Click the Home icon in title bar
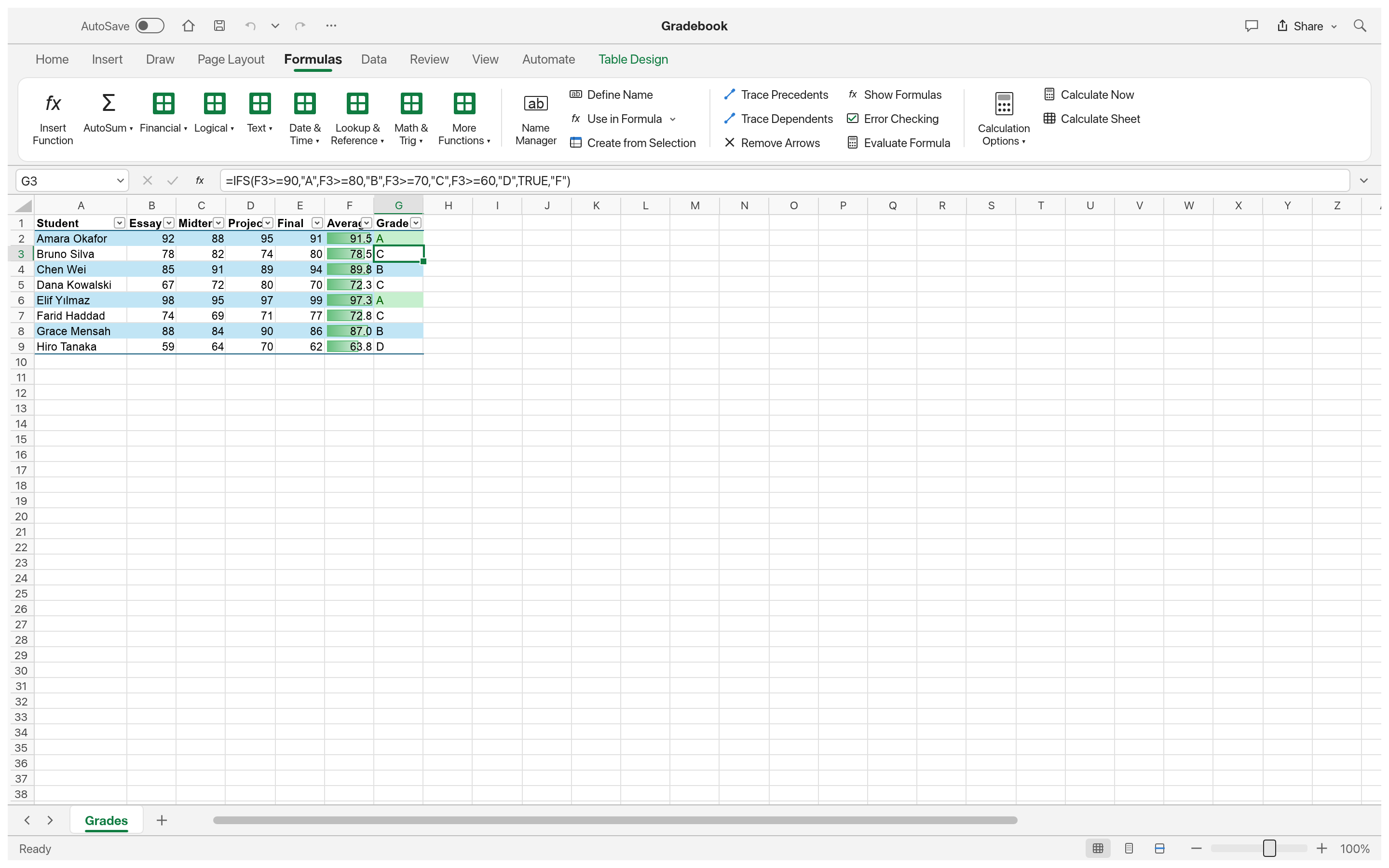Viewport: 1389px width, 868px height. 188,26
